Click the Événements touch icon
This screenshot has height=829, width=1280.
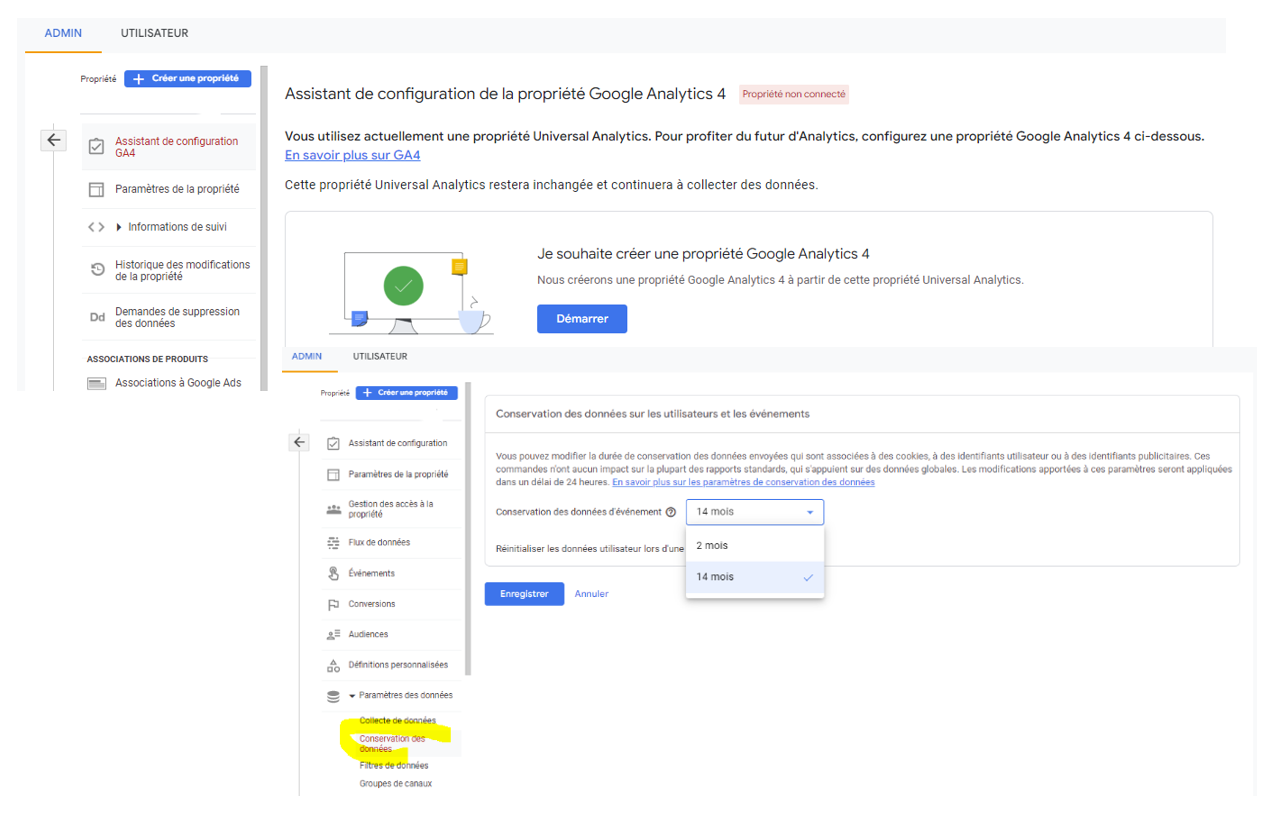point(334,574)
